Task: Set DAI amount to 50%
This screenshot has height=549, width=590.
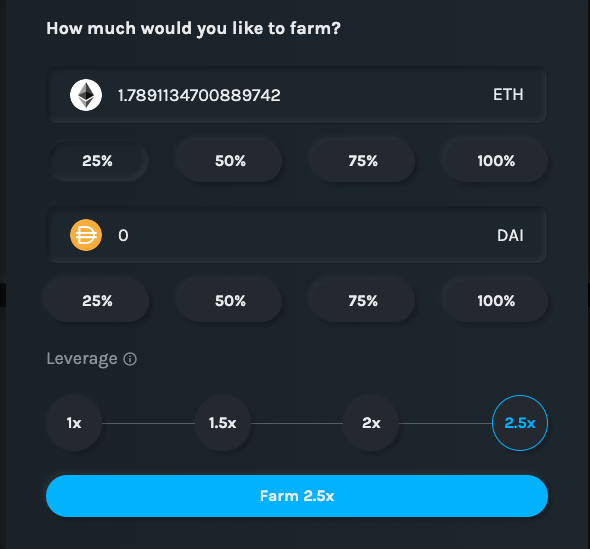Action: 230,301
